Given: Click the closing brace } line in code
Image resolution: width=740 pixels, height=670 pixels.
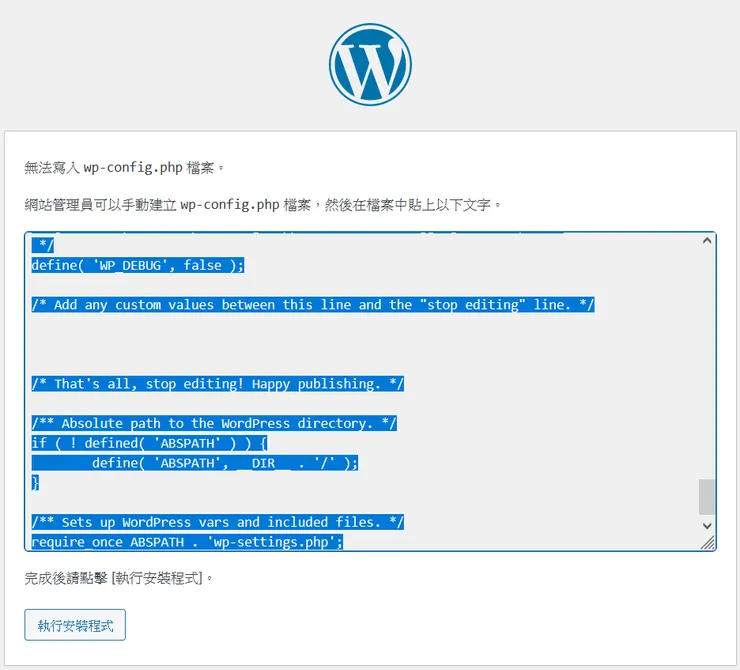Looking at the screenshot, I should 35,483.
